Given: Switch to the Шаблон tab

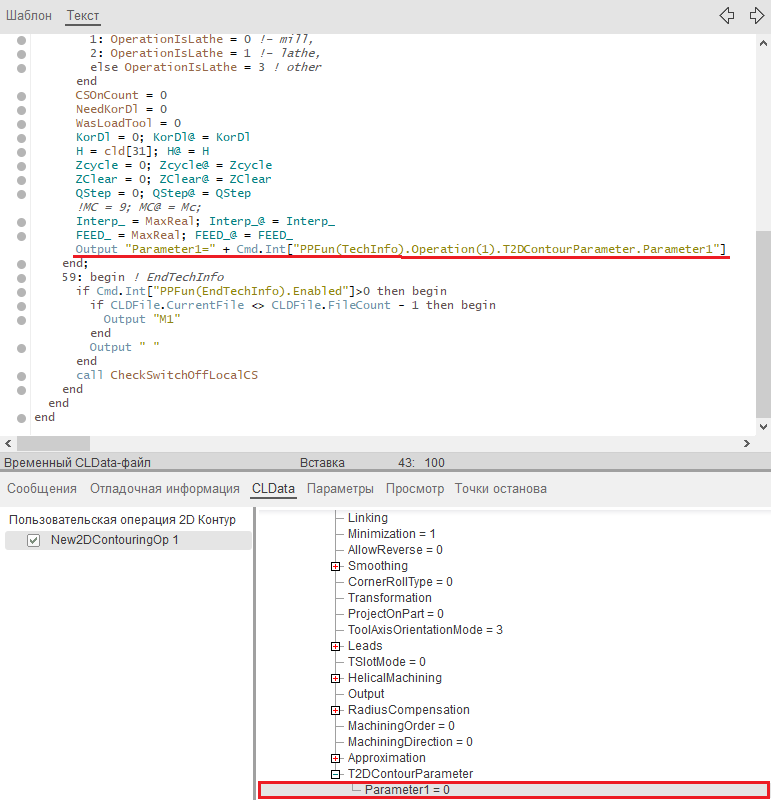Looking at the screenshot, I should [x=29, y=16].
